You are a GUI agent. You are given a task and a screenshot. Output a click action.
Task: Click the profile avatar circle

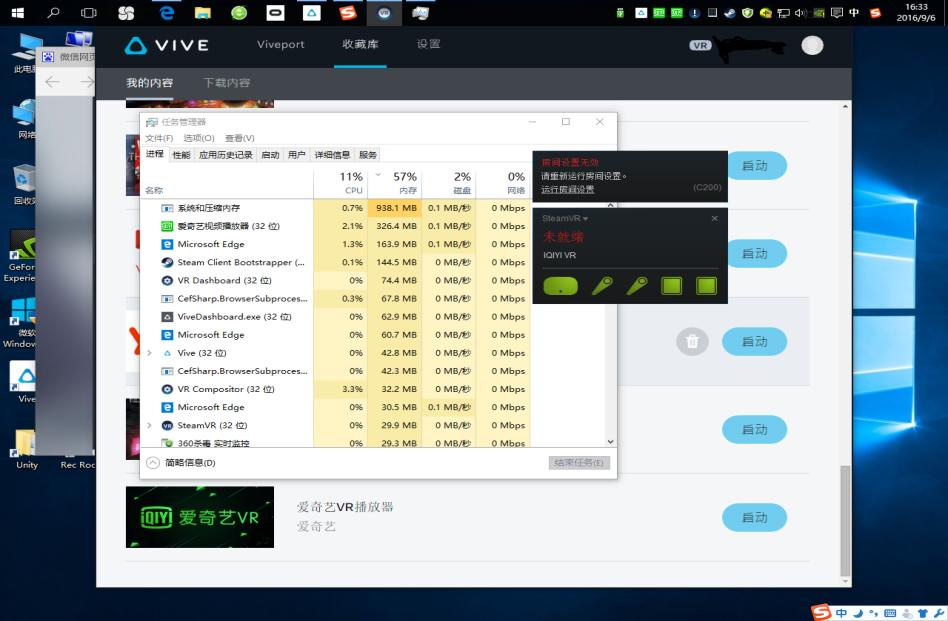pos(811,44)
